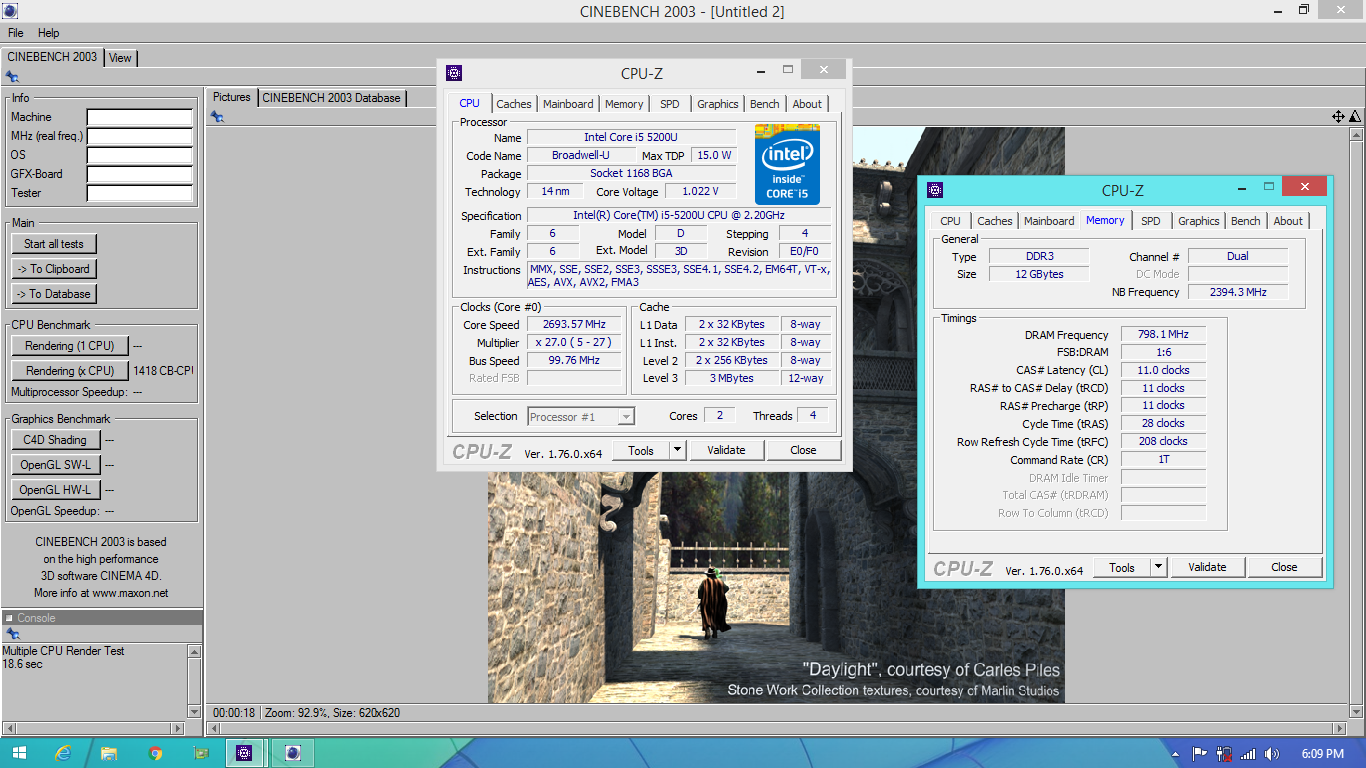Run the Rendering (1 CPU) benchmark
The width and height of the screenshot is (1366, 768).
point(70,346)
